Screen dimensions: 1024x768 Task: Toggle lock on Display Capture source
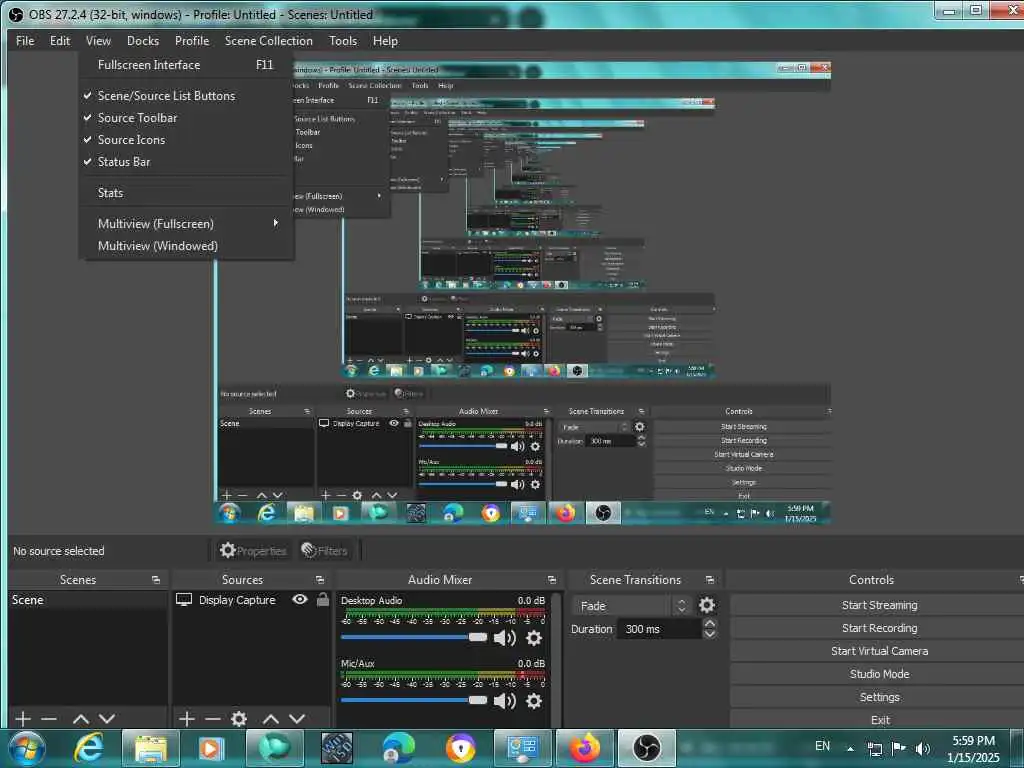(323, 600)
